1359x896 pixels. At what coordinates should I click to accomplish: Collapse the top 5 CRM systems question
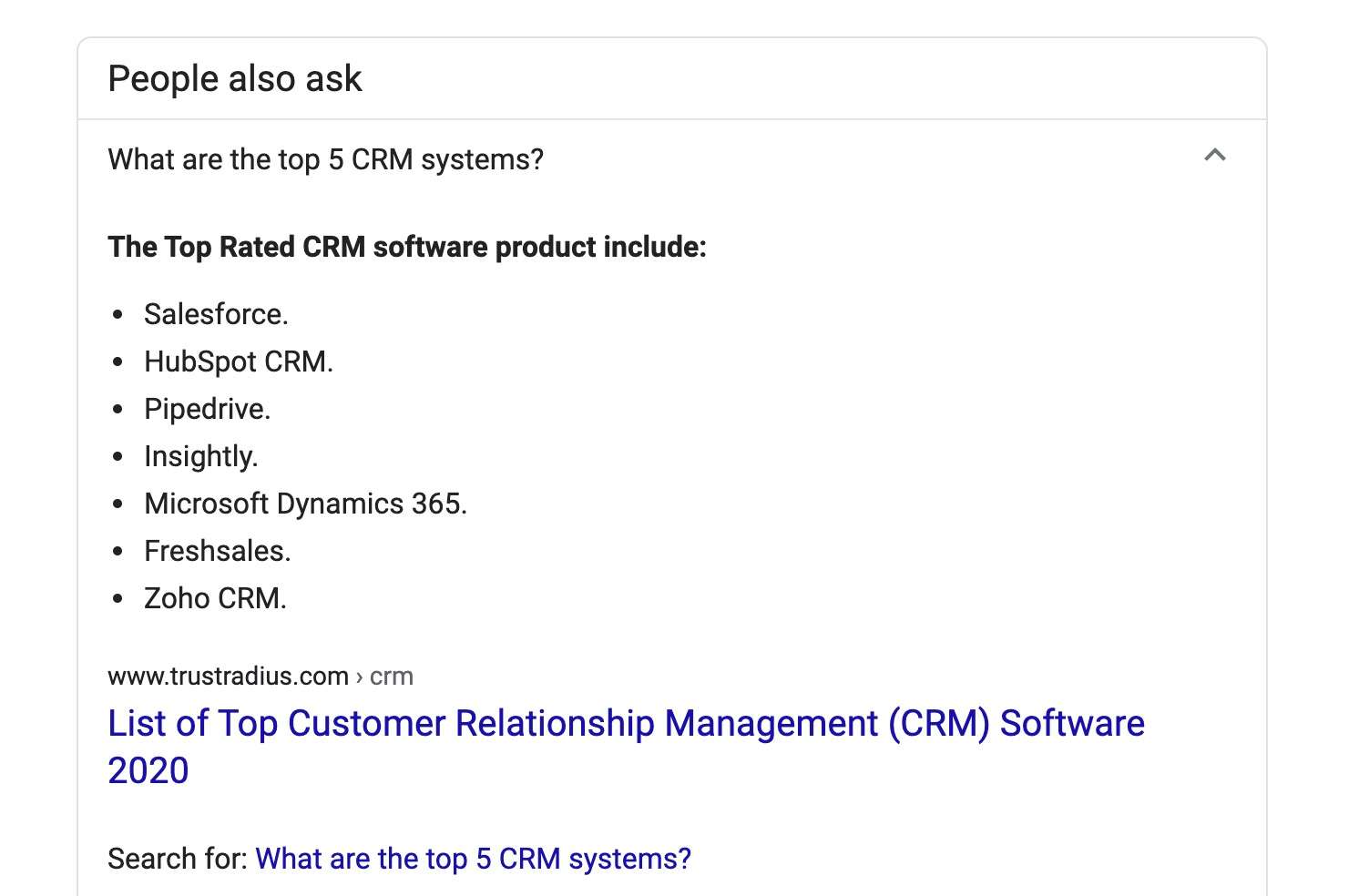pyautogui.click(x=1214, y=156)
